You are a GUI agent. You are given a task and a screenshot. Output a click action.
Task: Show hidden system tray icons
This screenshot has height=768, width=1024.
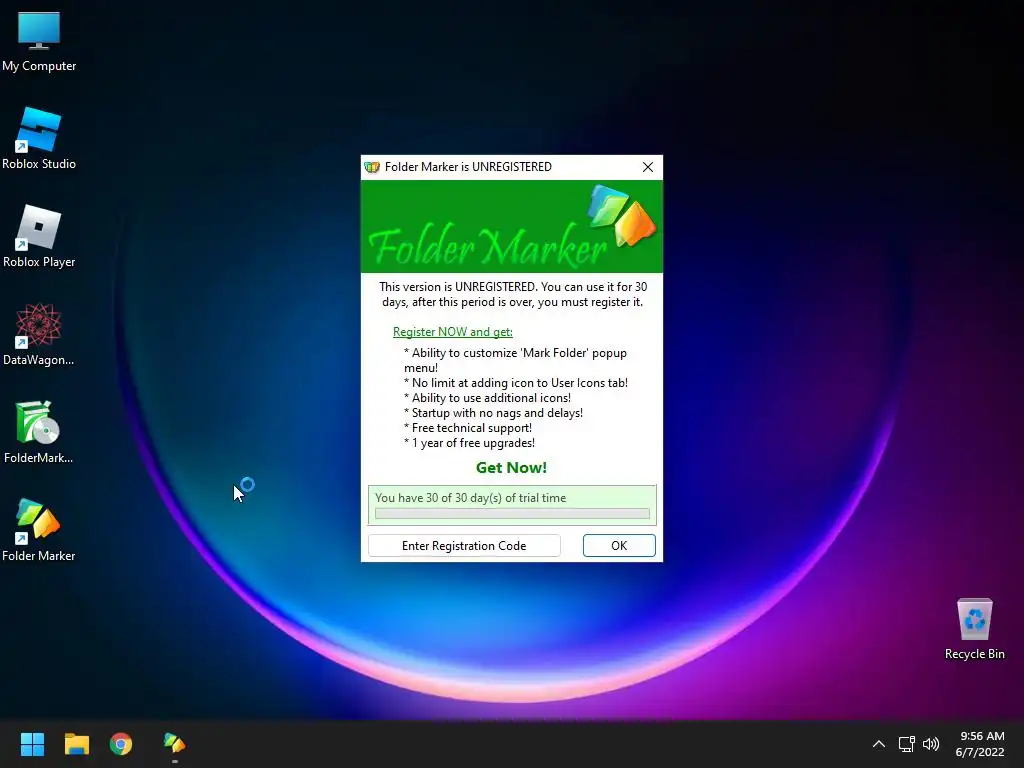(879, 744)
